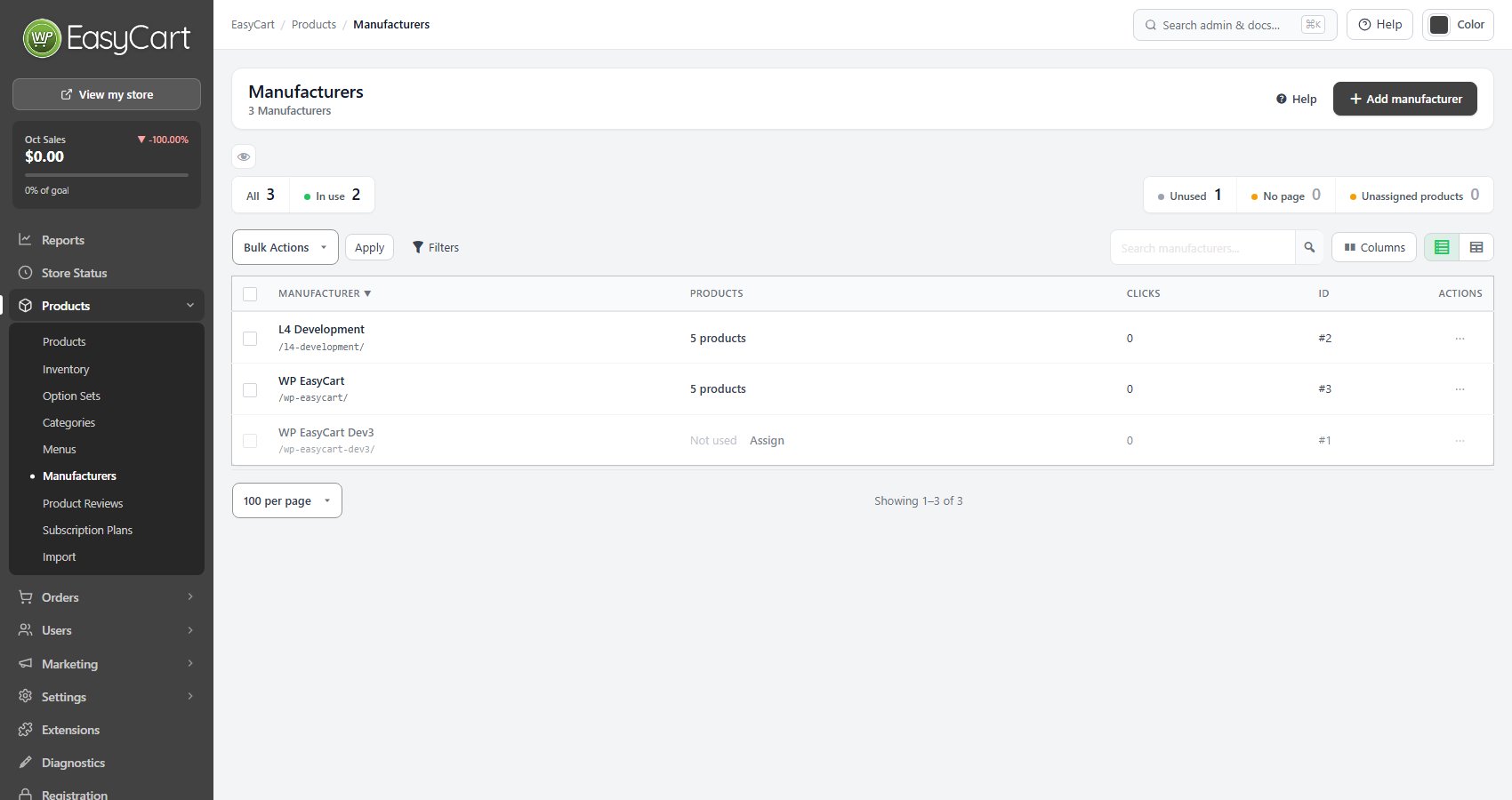Open actions menu for WP EasyCart Dev3 row

1460,440
